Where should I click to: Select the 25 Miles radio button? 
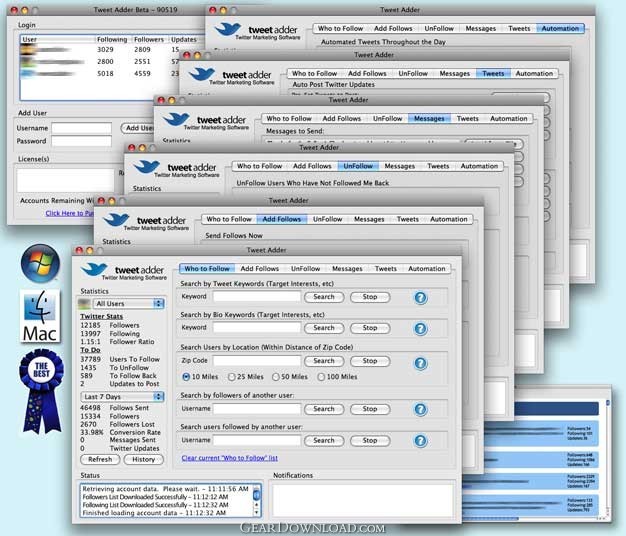coord(230,377)
